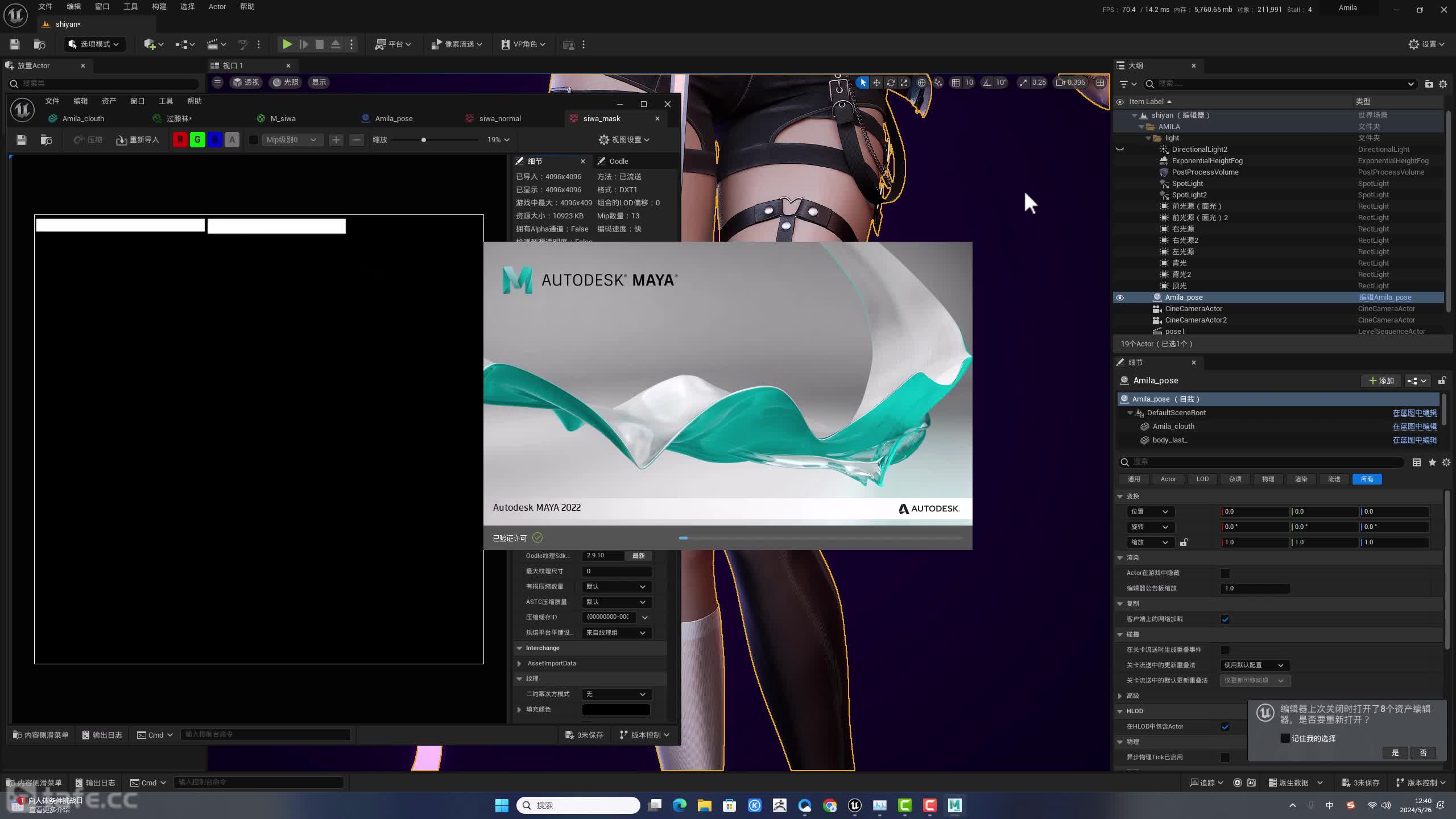This screenshot has width=1456, height=819.
Task: Toggle the green G channel button
Action: 197,140
